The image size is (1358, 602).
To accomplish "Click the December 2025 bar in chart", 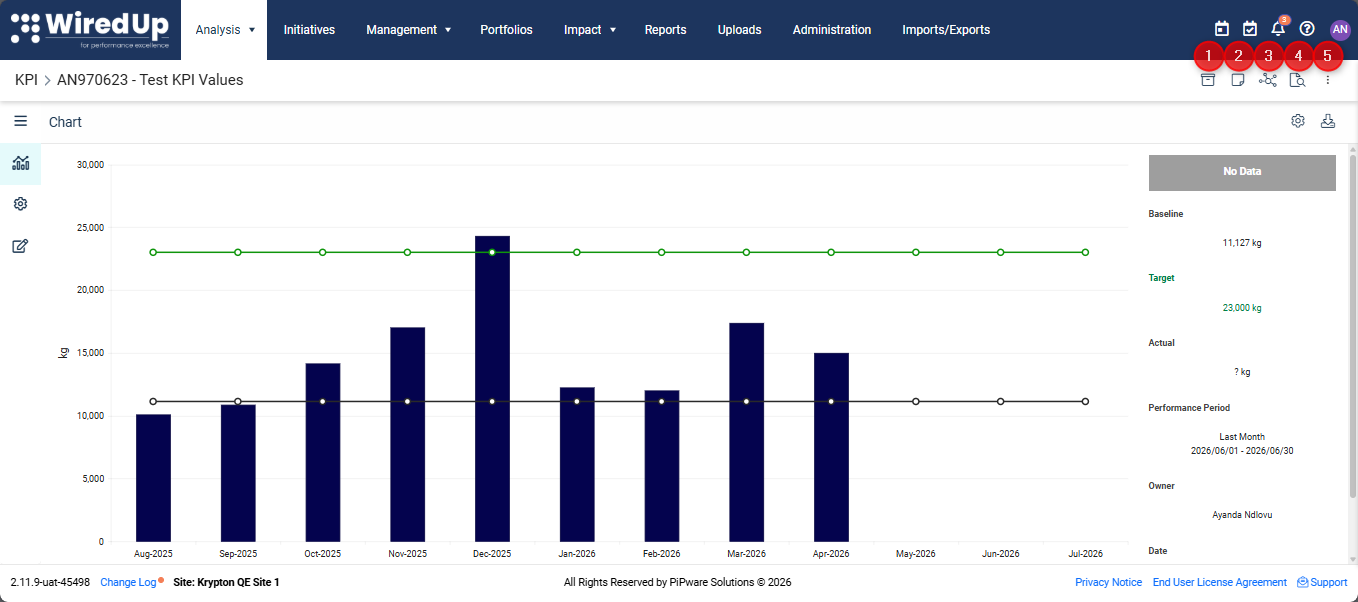I will [x=492, y=389].
